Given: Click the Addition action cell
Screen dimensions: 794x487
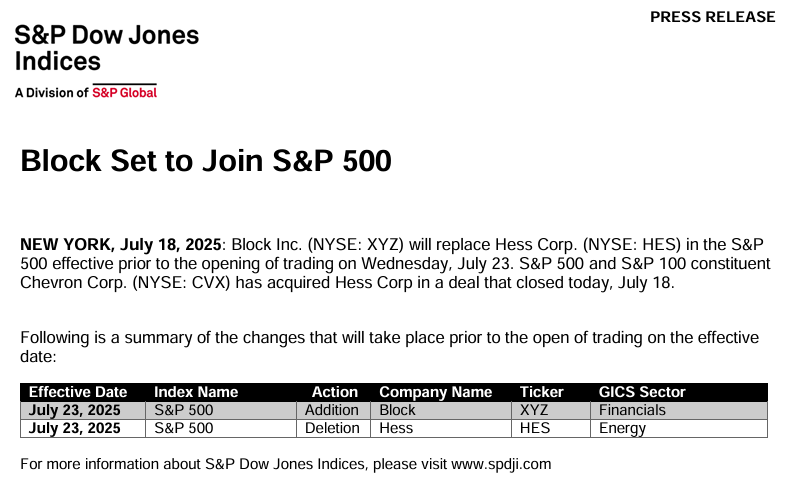Looking at the screenshot, I should [333, 410].
